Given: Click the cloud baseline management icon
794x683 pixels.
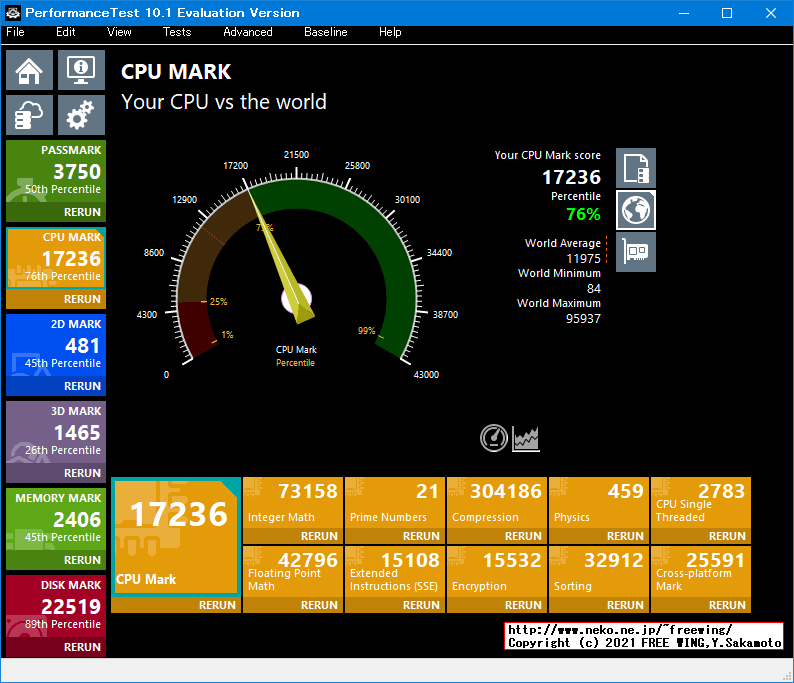Looking at the screenshot, I should 30,115.
